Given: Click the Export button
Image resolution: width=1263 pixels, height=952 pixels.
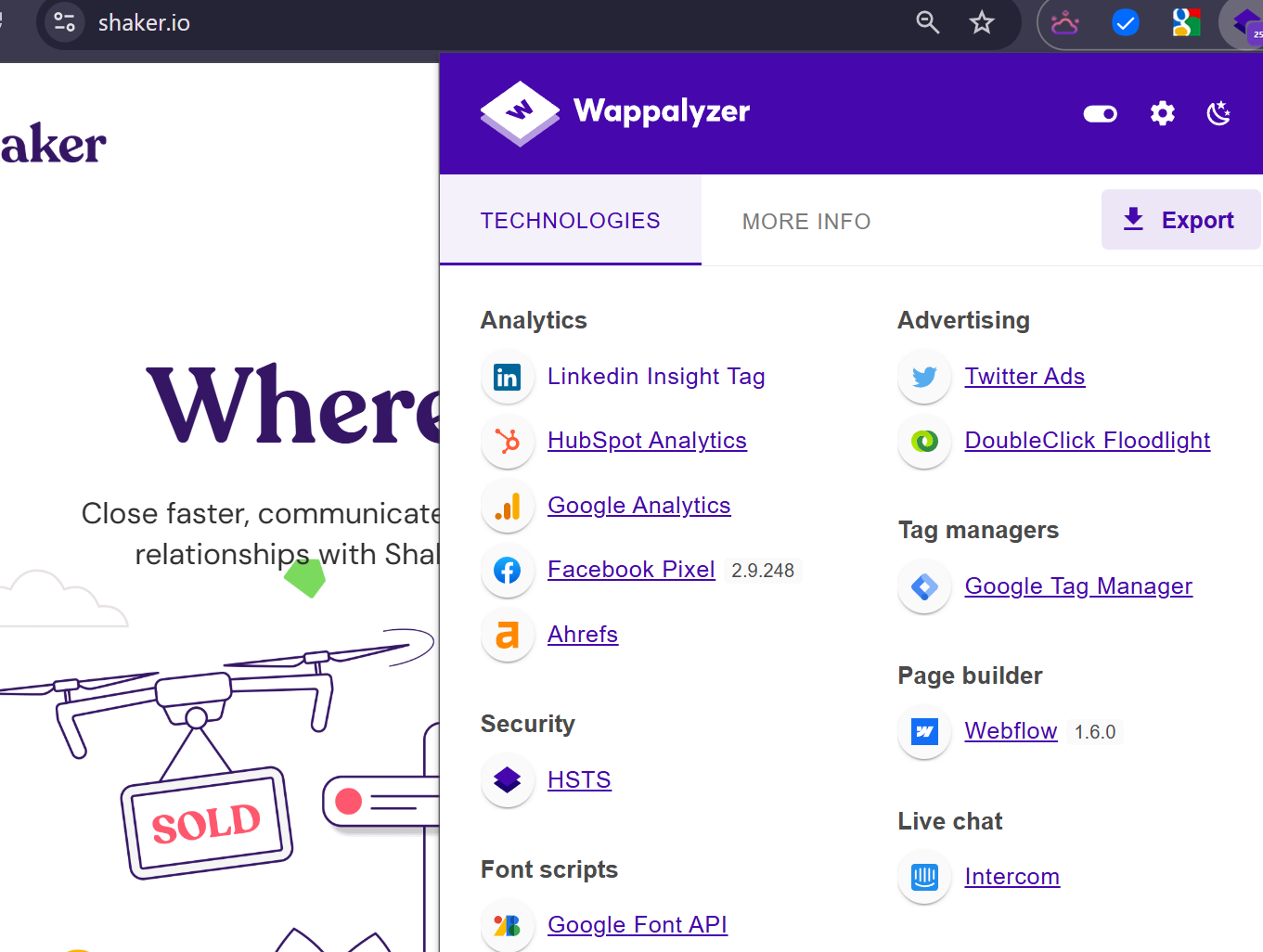Looking at the screenshot, I should pos(1179,220).
